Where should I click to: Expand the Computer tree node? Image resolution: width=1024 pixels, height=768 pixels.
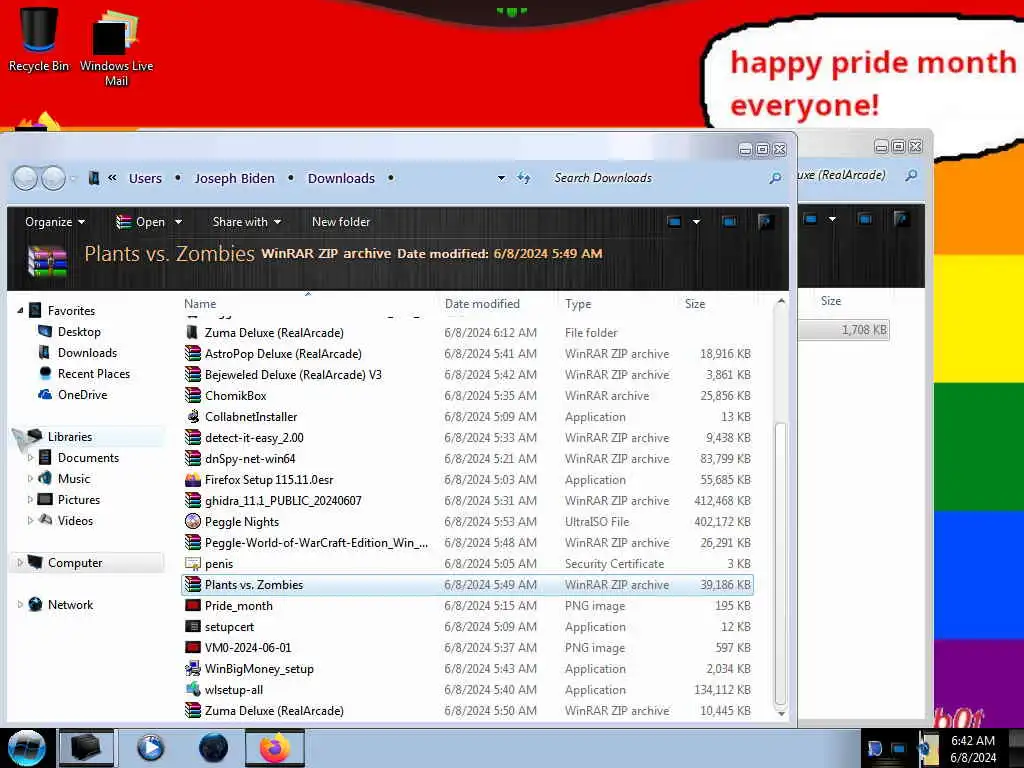(20, 563)
